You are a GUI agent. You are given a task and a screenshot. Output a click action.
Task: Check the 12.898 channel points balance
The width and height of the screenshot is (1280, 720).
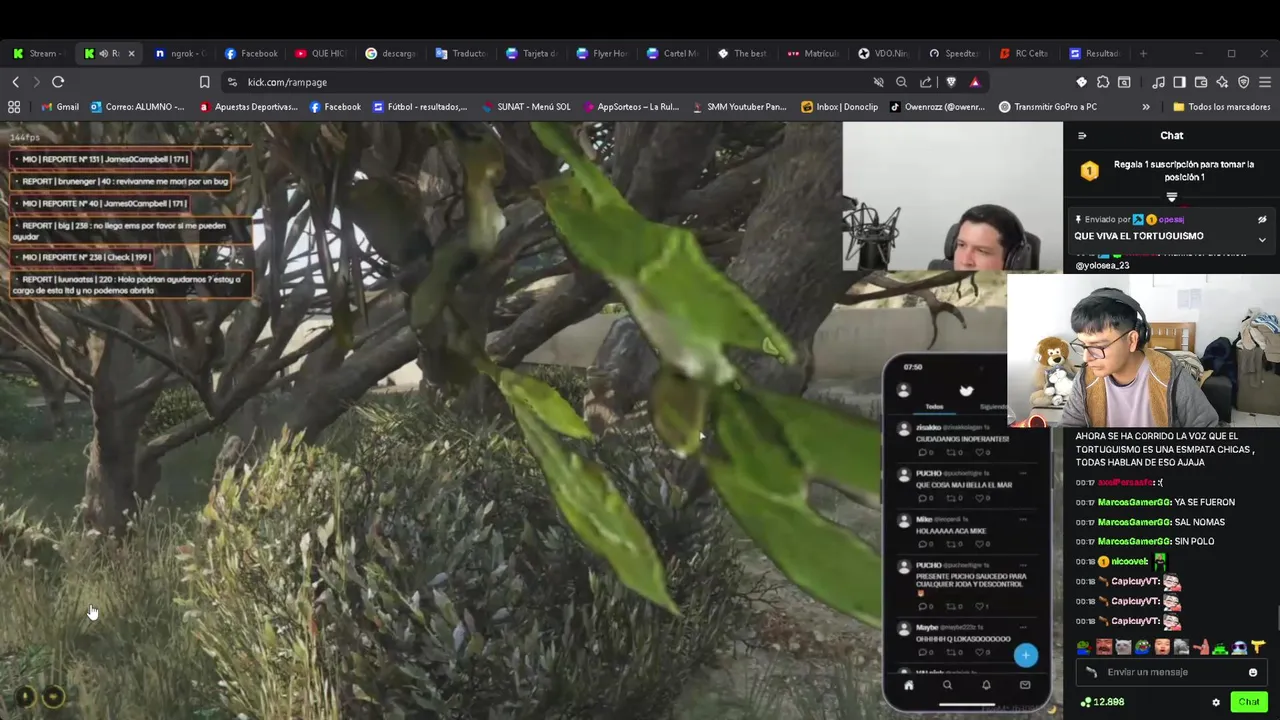point(1102,702)
